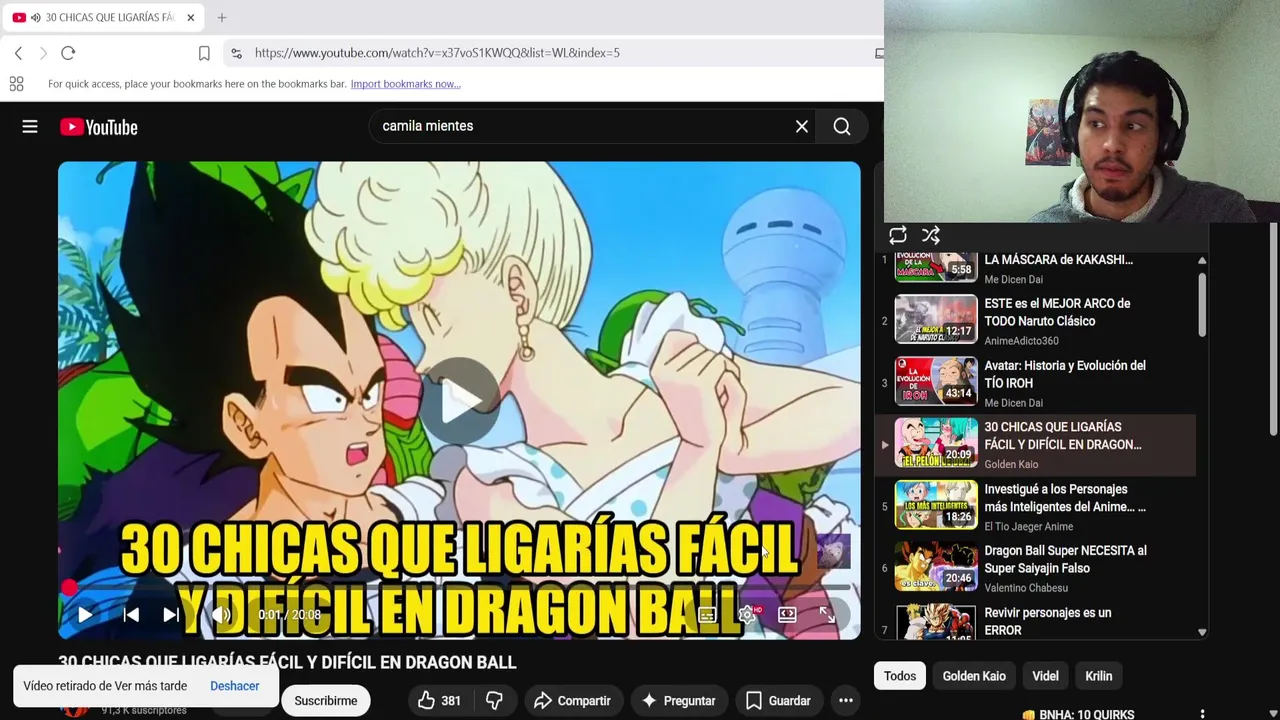The height and width of the screenshot is (720, 1280).
Task: Open the player settings gear
Action: [747, 615]
